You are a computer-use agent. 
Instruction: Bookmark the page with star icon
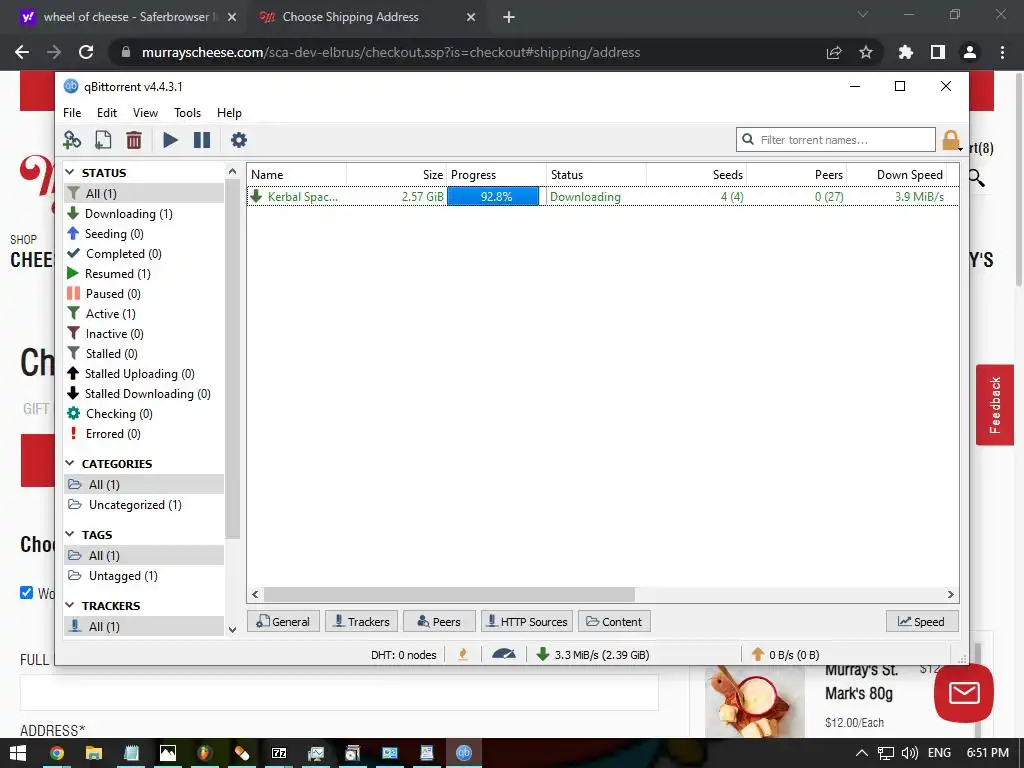point(865,52)
